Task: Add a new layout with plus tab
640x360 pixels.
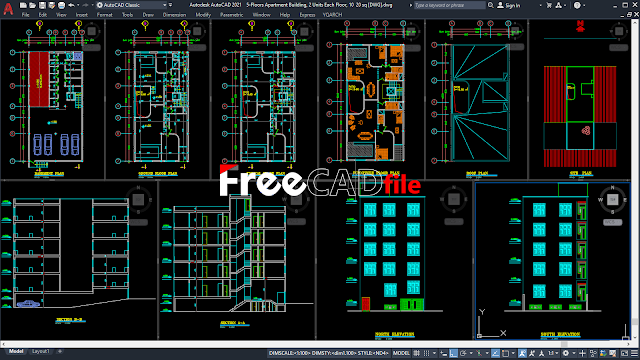Action: point(60,351)
